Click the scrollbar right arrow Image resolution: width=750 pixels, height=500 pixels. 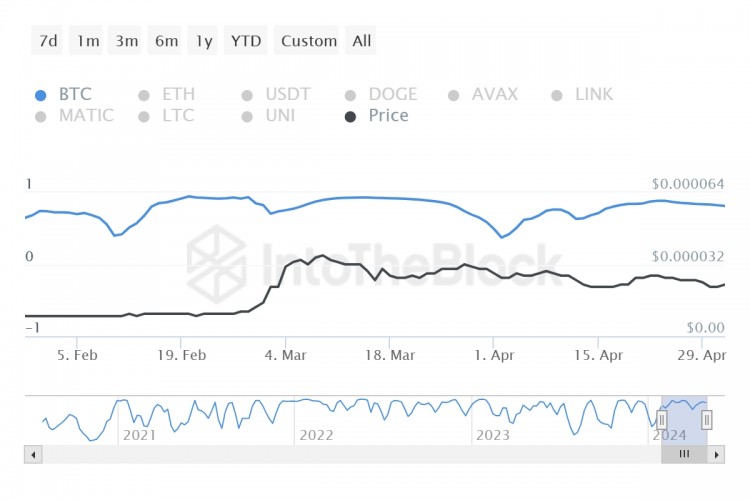coord(716,455)
